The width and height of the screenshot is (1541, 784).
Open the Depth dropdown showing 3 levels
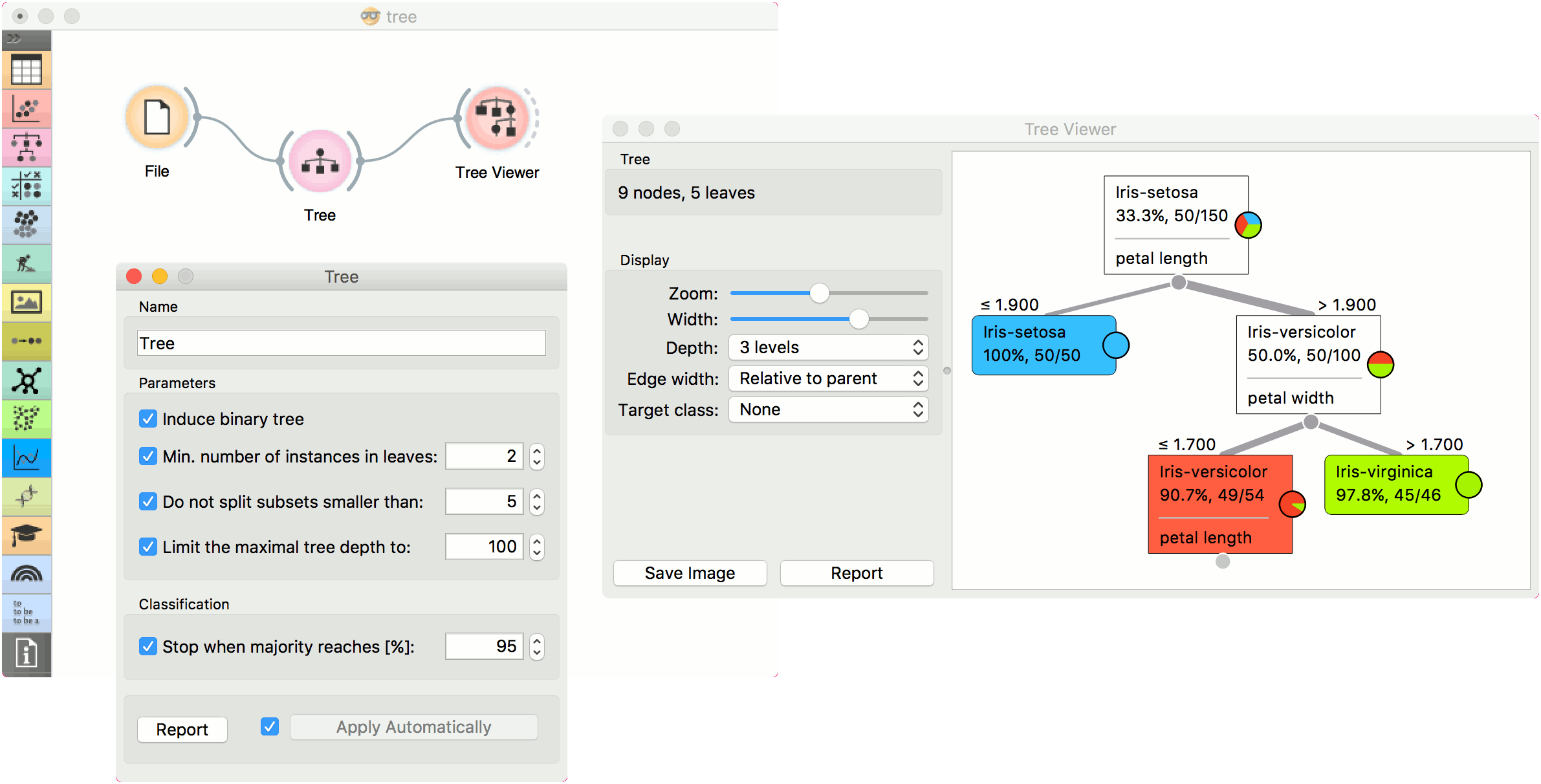coord(828,347)
